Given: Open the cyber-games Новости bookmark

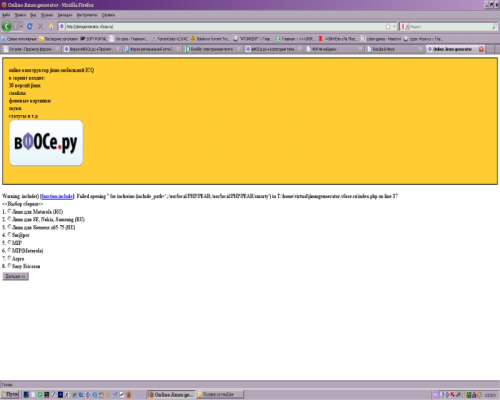Looking at the screenshot, I should [x=381, y=39].
